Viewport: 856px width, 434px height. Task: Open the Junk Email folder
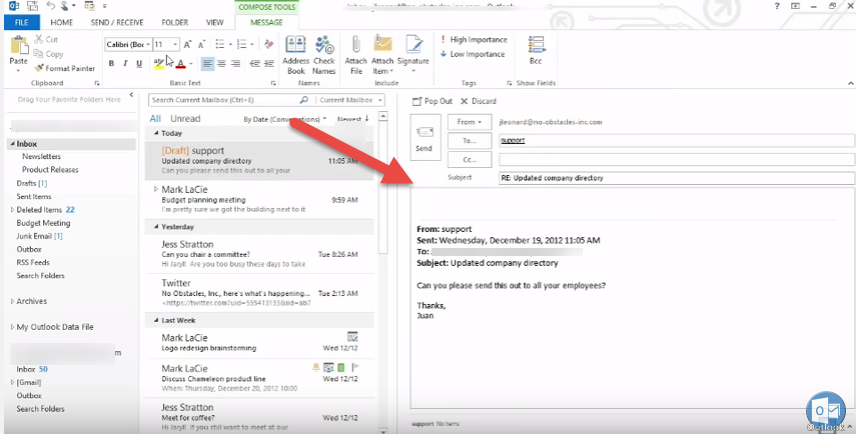click(39, 236)
